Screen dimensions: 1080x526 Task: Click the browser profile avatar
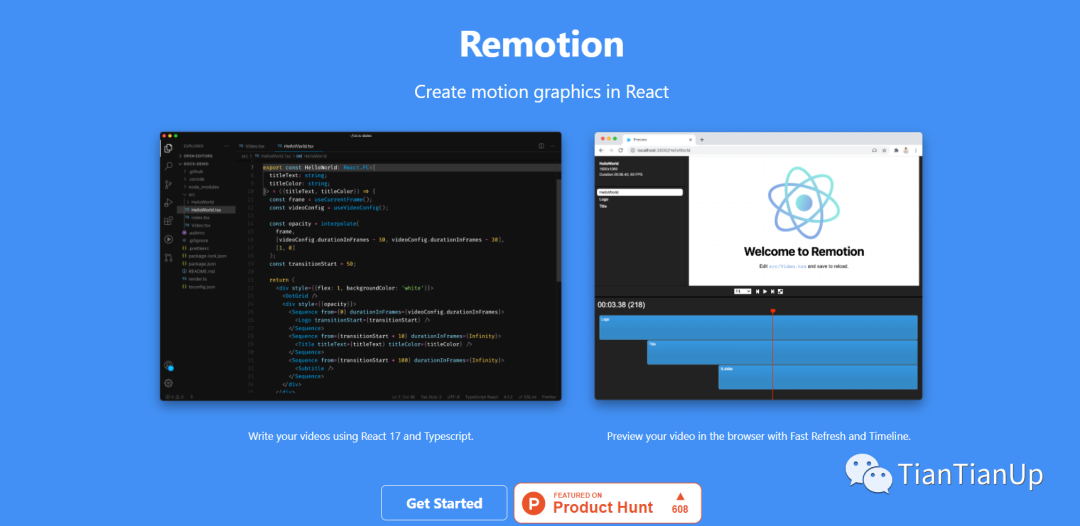pos(906,150)
